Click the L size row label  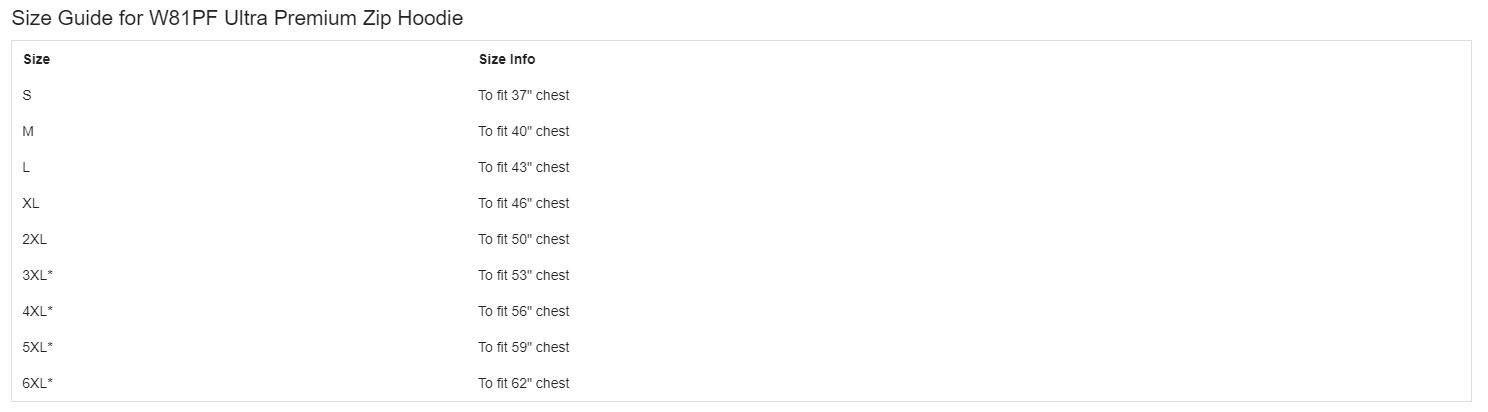pos(26,167)
